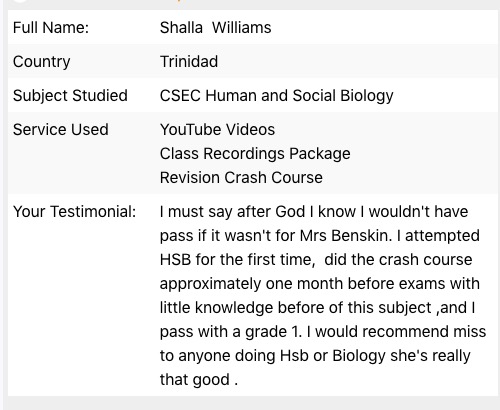Click the Your Testimonial label
This screenshot has width=500, height=410.
point(74,212)
